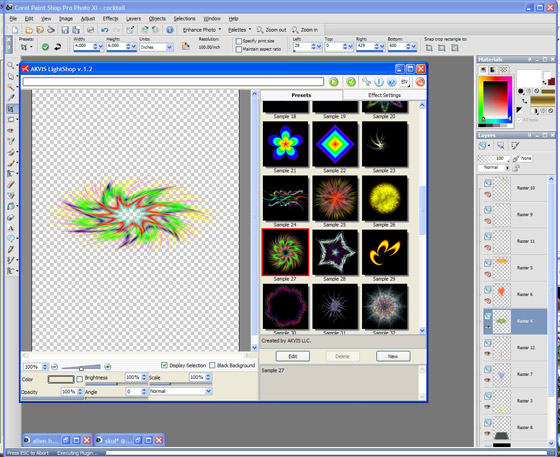Select the Text tool in the left toolbar
The width and height of the screenshot is (560, 457).
click(x=11, y=228)
